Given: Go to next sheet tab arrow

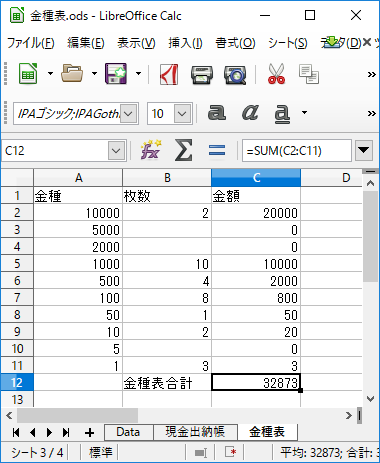Looking at the screenshot, I should pyautogui.click(x=49, y=433).
